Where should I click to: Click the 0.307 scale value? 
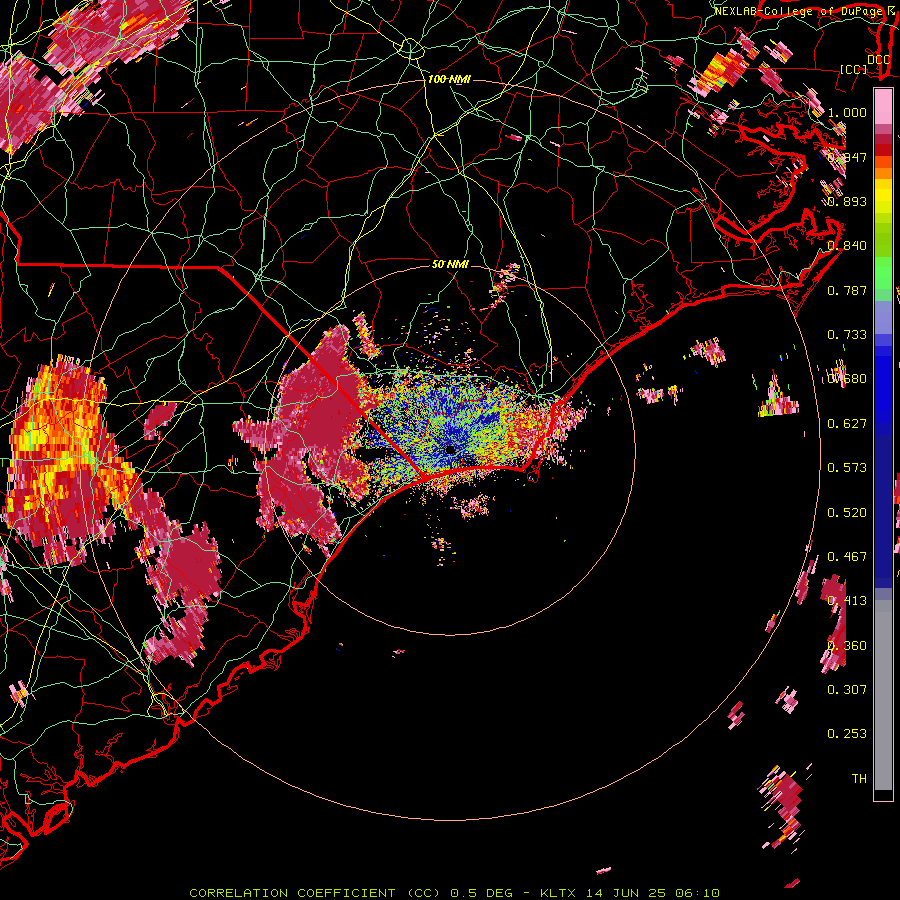click(847, 690)
